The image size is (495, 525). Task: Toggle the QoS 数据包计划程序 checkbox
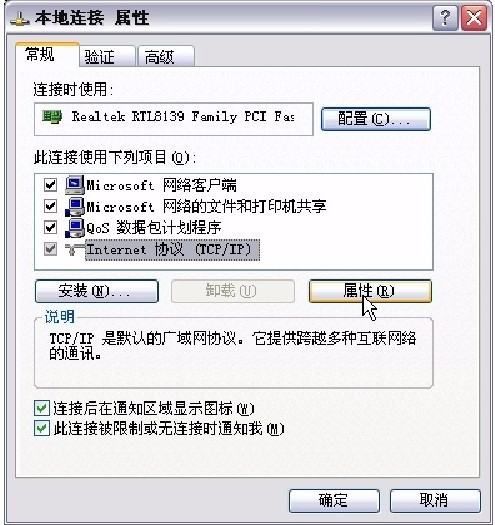pyautogui.click(x=50, y=228)
